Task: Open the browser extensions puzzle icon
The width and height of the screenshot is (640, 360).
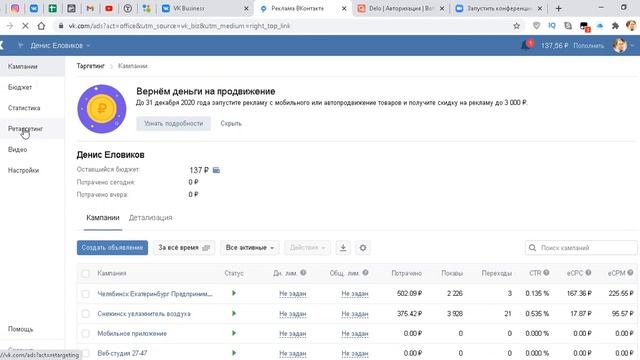Action: click(x=615, y=26)
